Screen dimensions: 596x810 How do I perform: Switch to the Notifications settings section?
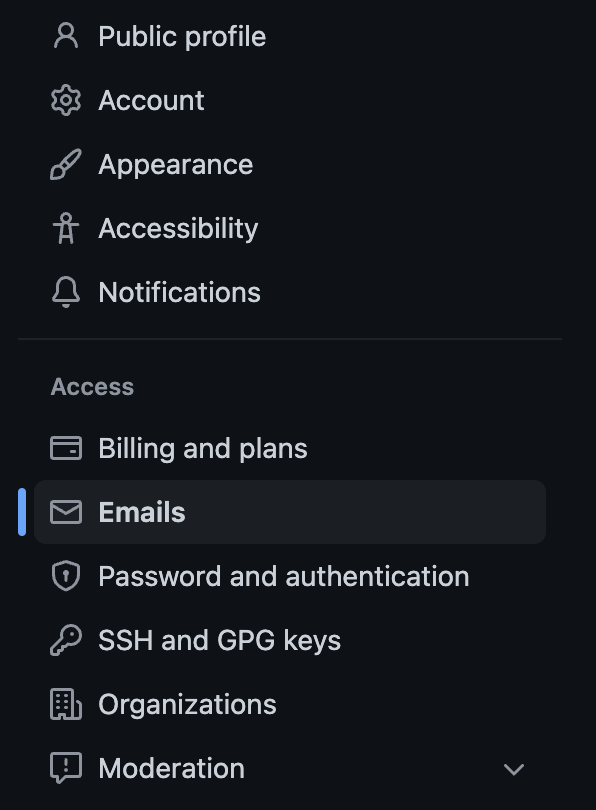[x=178, y=292]
